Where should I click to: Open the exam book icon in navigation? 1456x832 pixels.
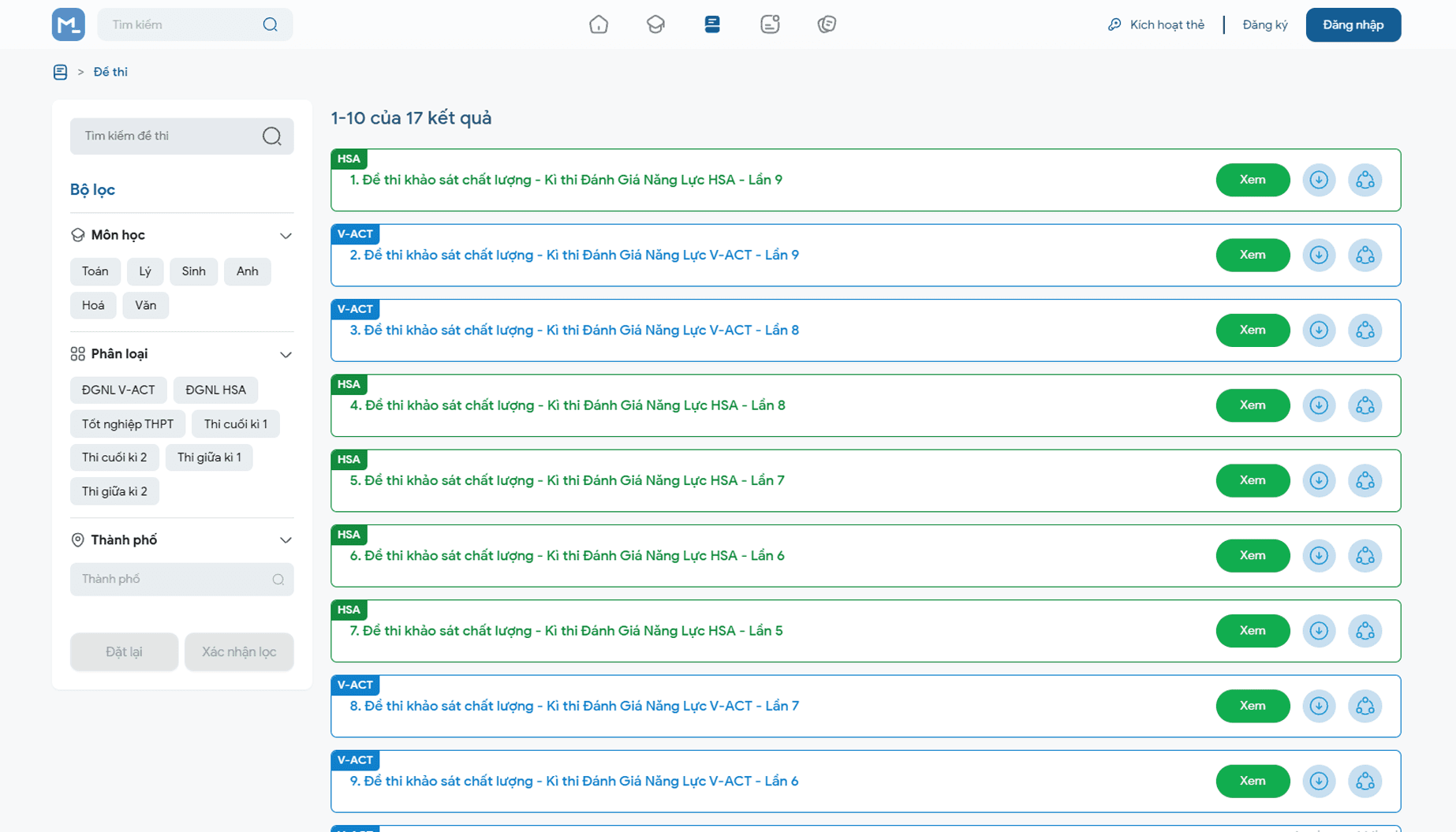click(712, 24)
